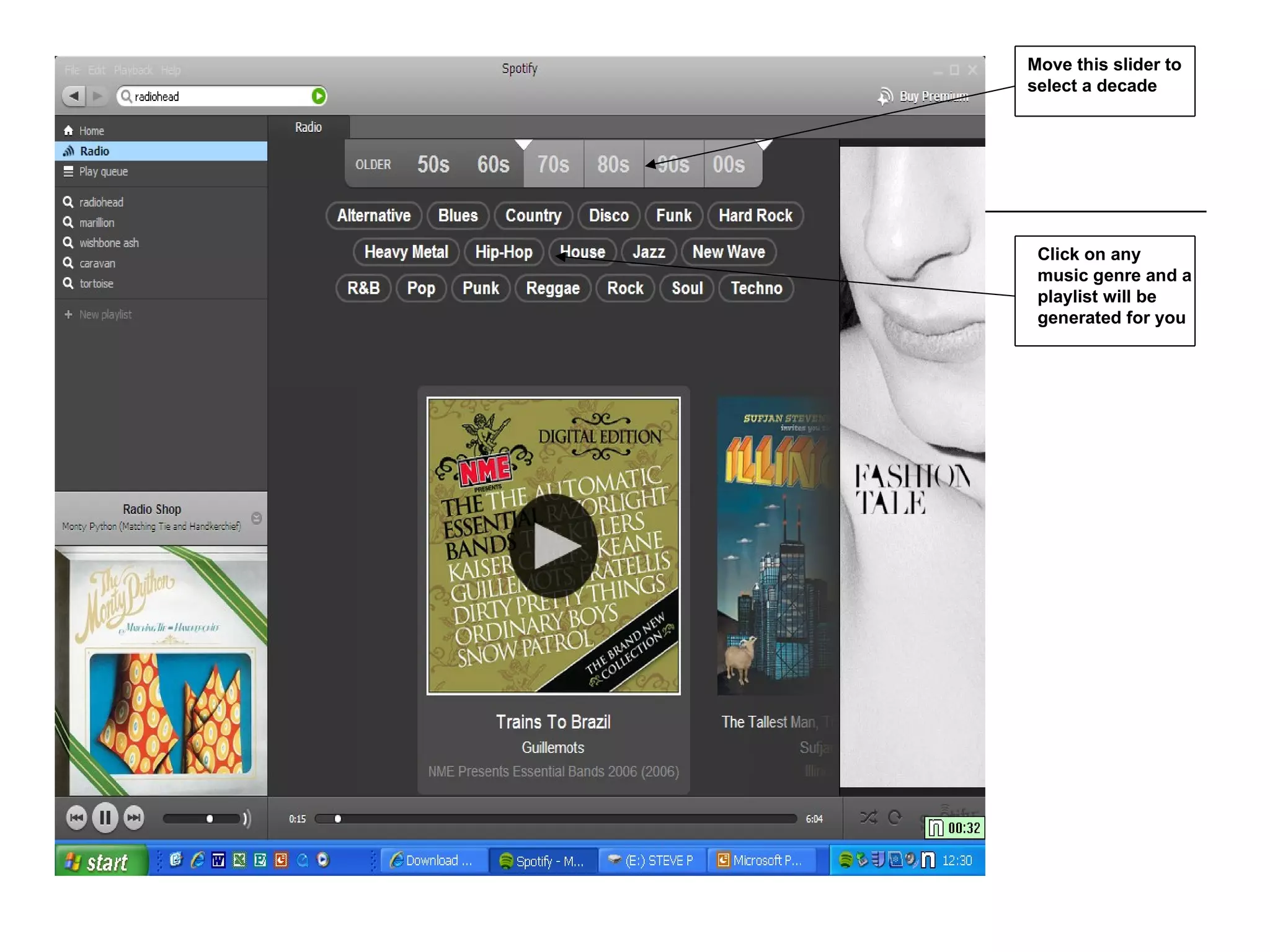Toggle the Funk genre
1270x952 pixels.
coord(674,216)
